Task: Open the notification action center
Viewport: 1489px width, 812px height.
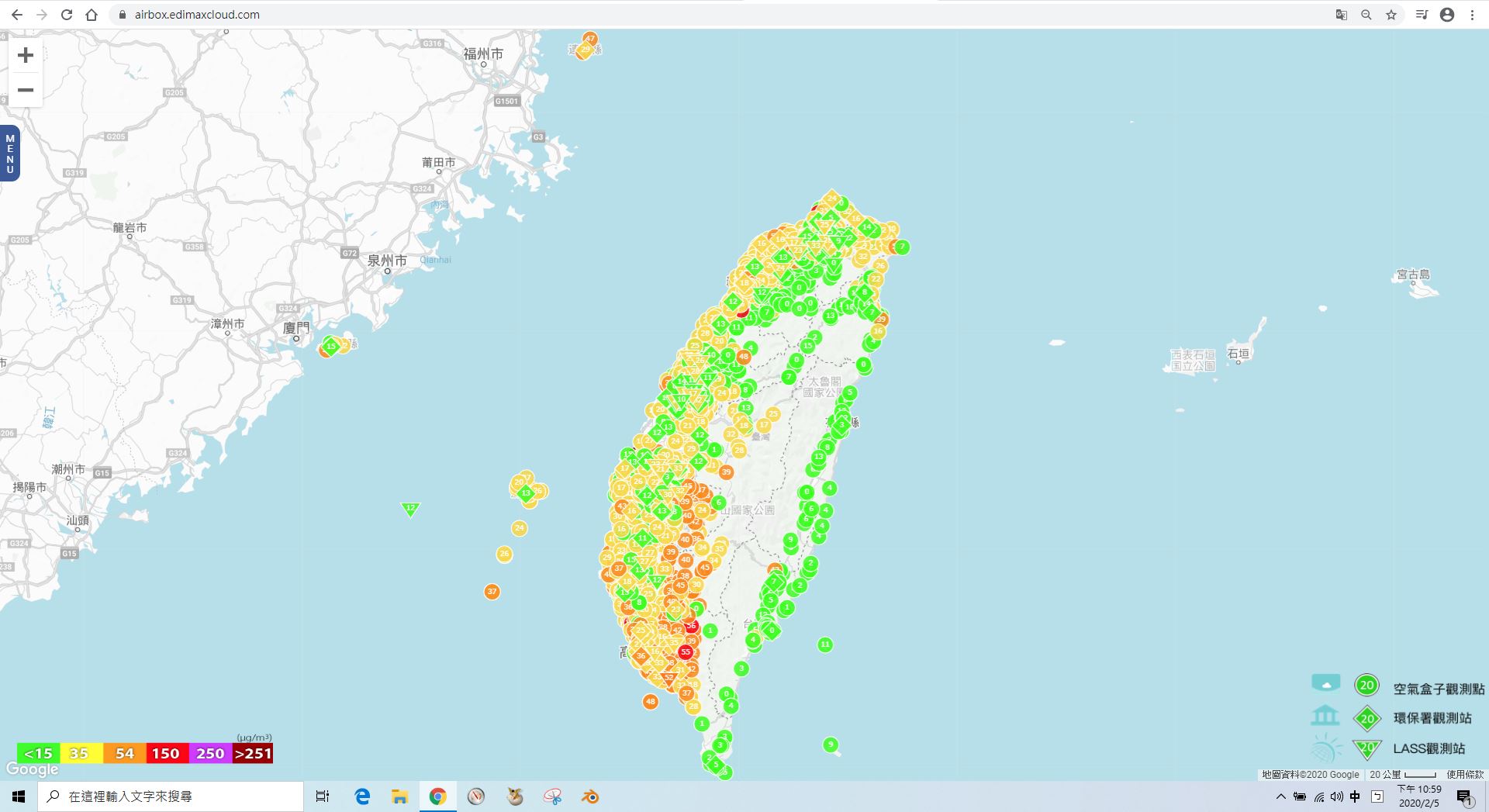Action: point(1464,796)
